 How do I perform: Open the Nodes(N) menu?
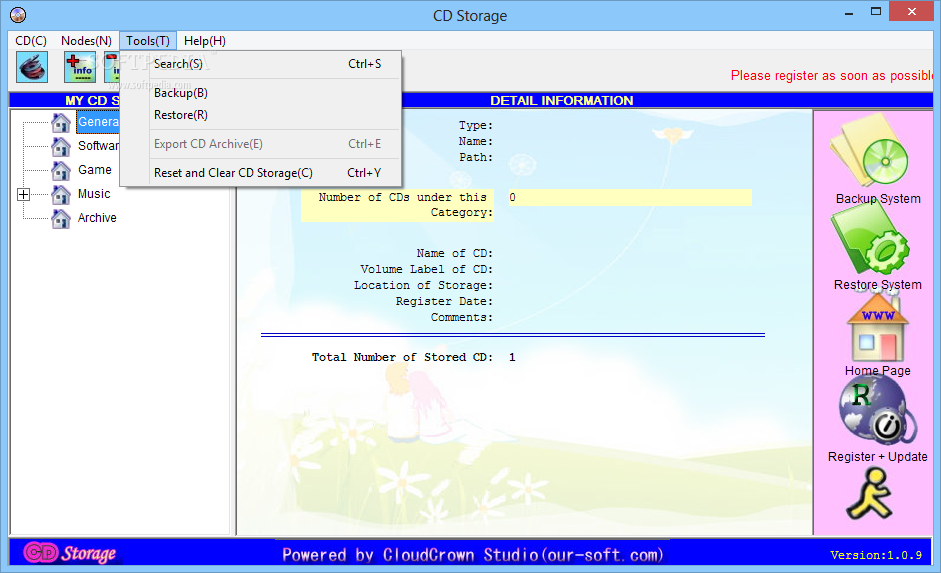[86, 41]
